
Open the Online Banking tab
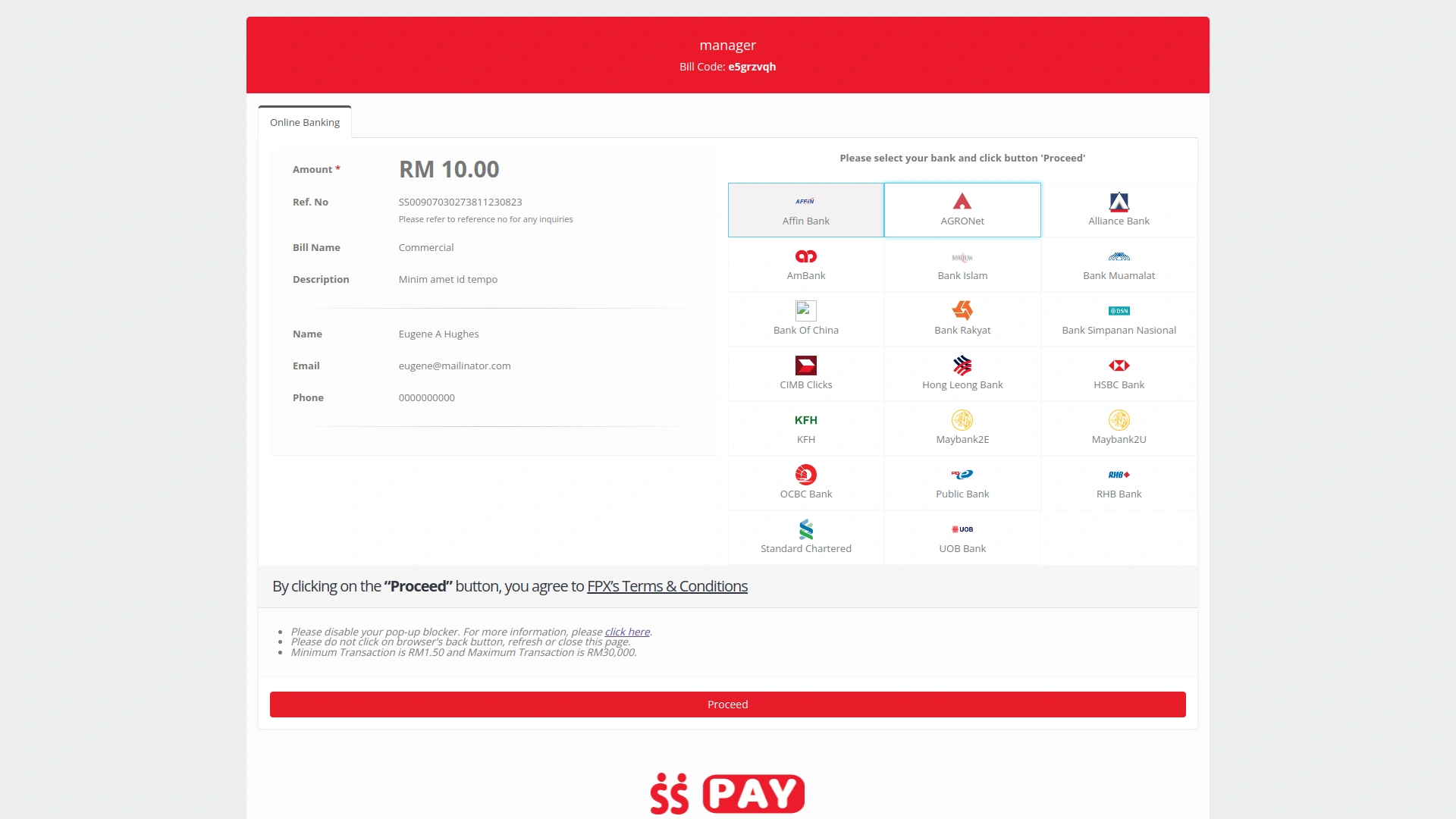point(305,122)
